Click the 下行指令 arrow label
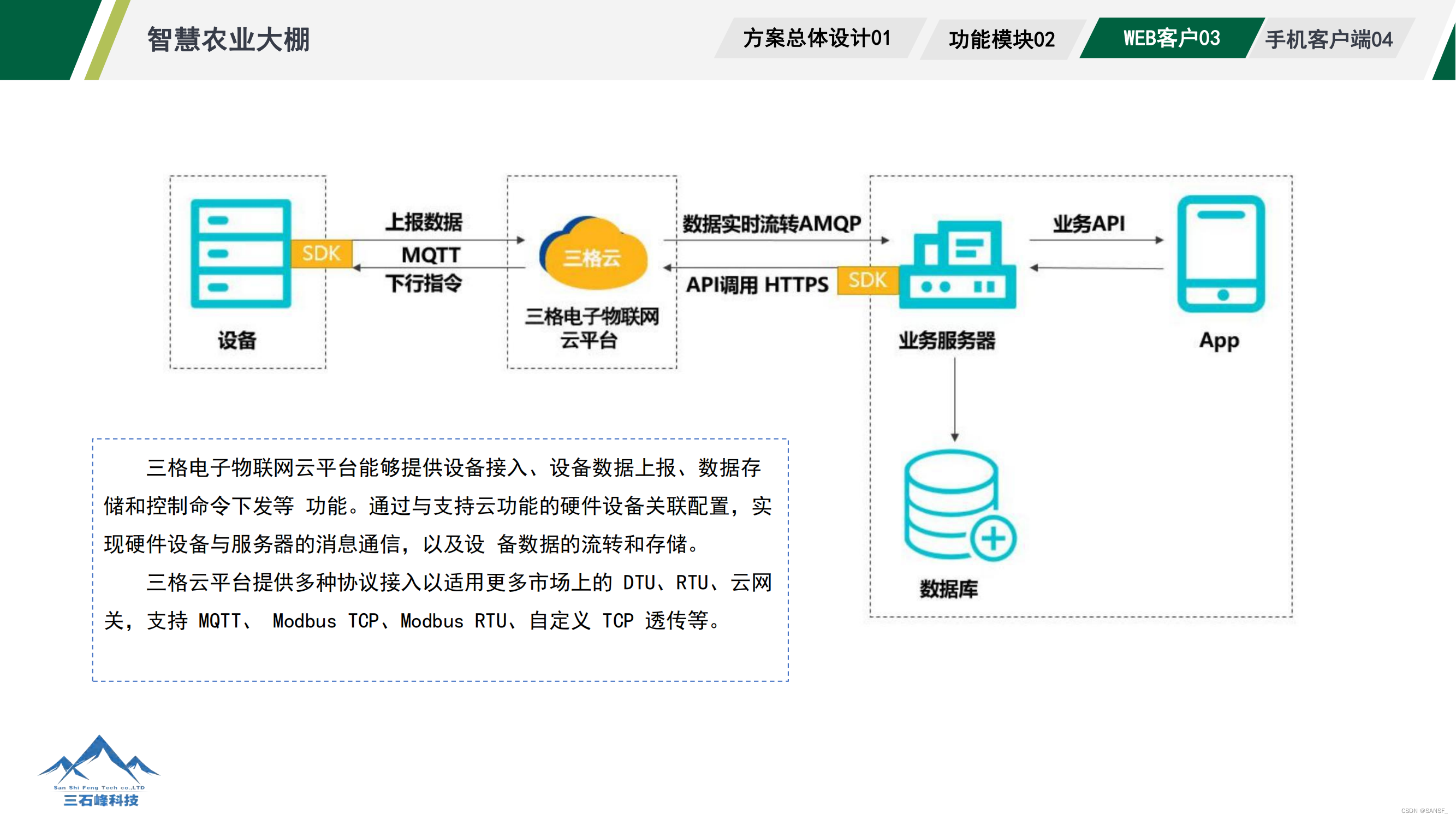 click(x=424, y=283)
